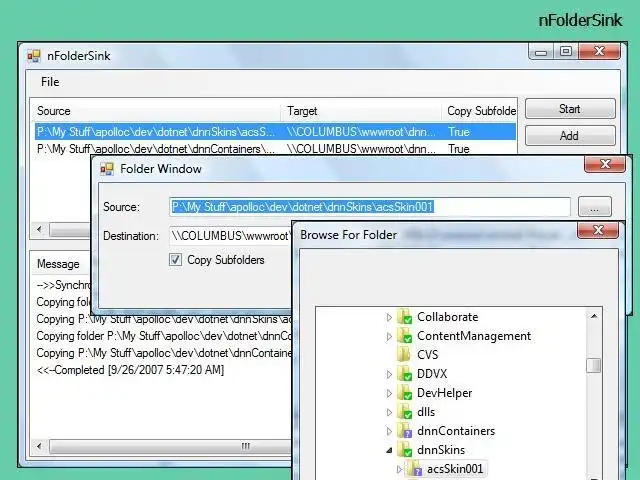
Task: Click the source browse ellipsis button
Action: (595, 207)
